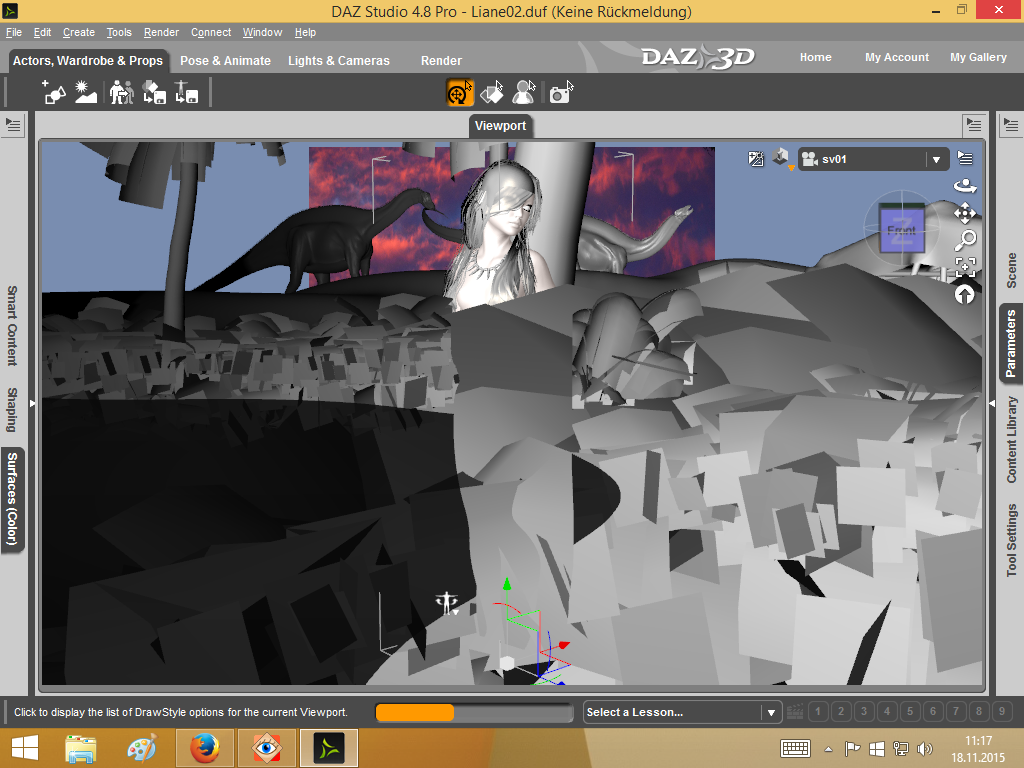Click the Dolly Zoom magnifier control
The width and height of the screenshot is (1024, 768).
pyautogui.click(x=965, y=240)
